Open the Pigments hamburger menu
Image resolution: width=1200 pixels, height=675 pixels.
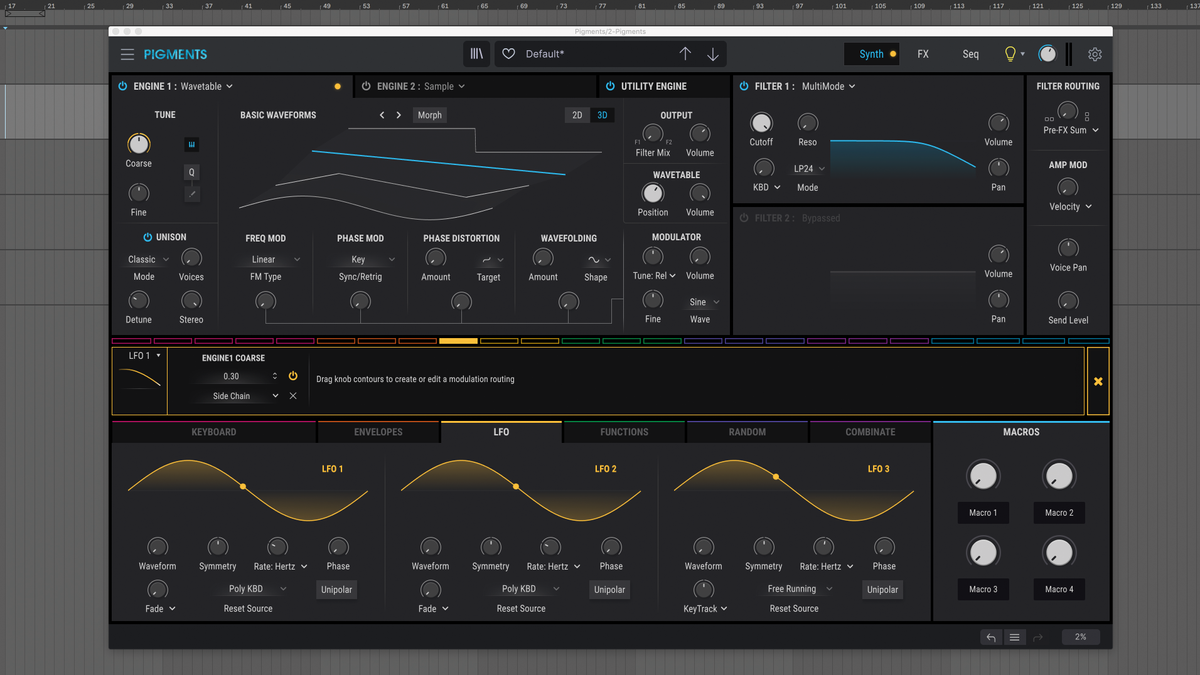coord(128,53)
